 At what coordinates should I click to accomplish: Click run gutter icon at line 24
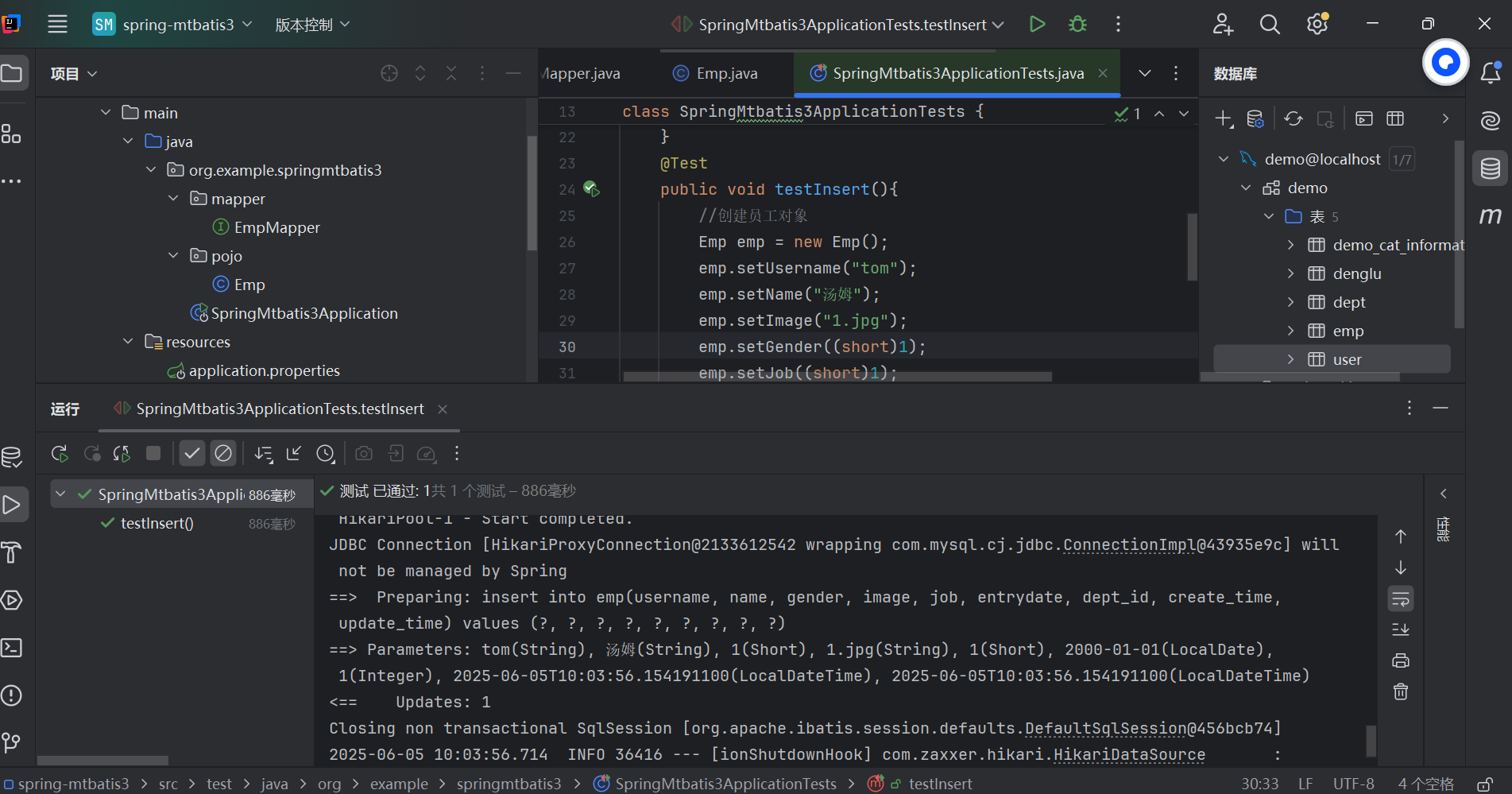pyautogui.click(x=591, y=189)
